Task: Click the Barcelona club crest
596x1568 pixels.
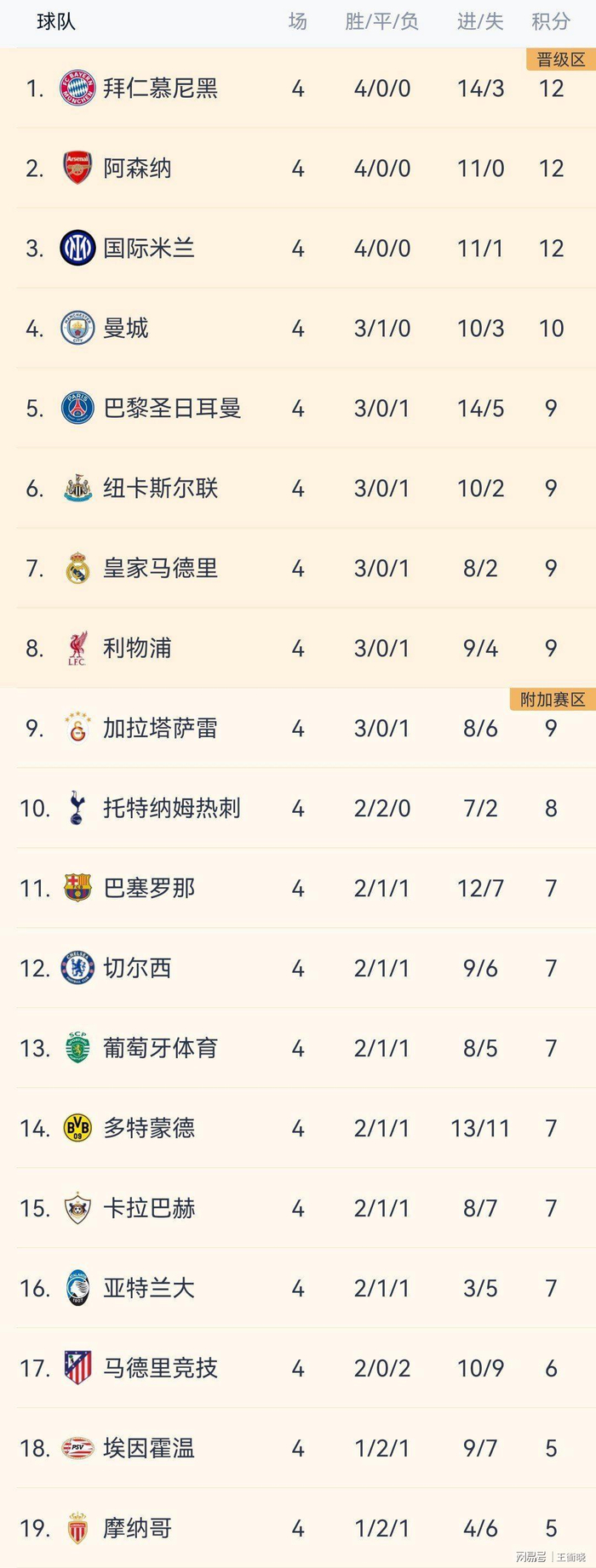Action: [x=77, y=889]
